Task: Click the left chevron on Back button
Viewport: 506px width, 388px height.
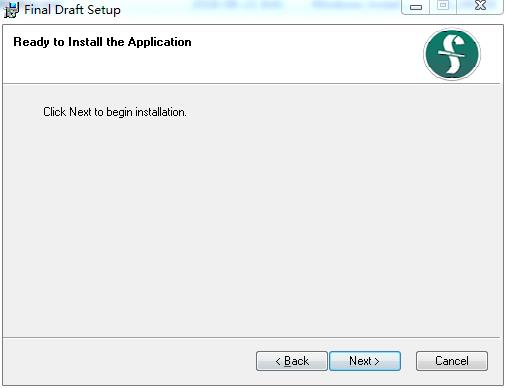Action: coord(278,361)
